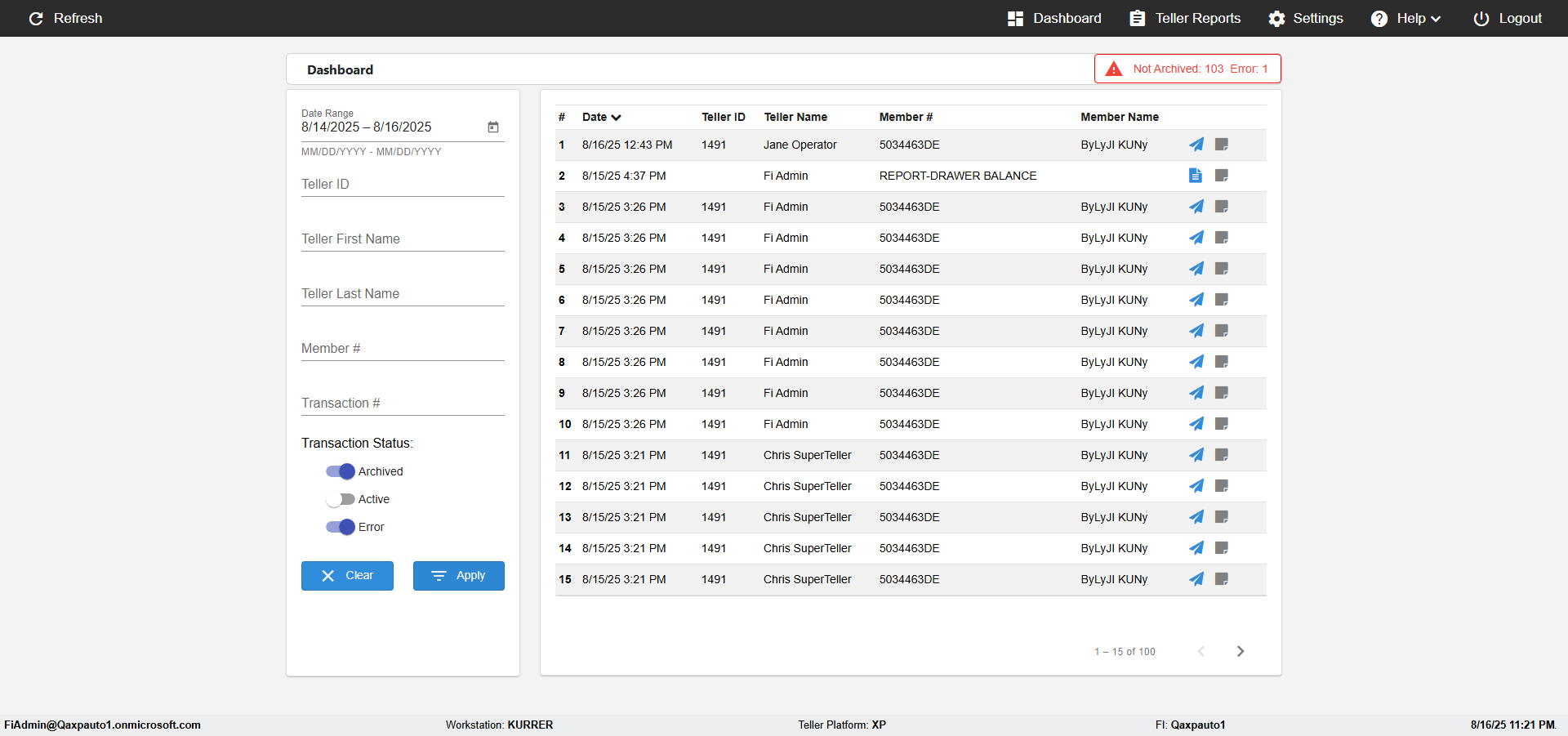This screenshot has height=736, width=1568.
Task: Click send icon in row 10
Action: 1196,424
